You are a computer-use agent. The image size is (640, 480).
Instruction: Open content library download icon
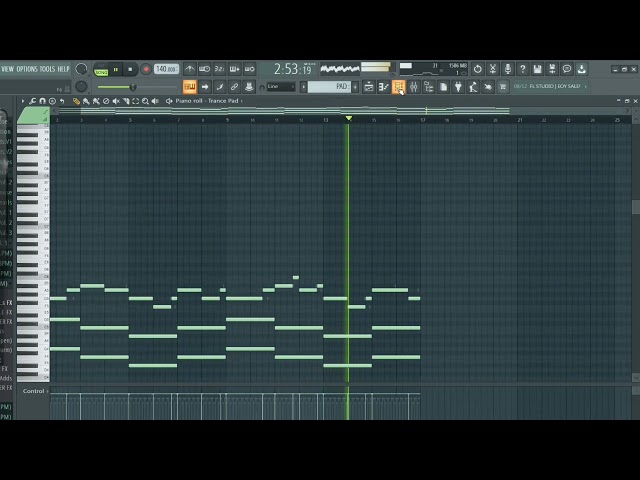pos(582,69)
